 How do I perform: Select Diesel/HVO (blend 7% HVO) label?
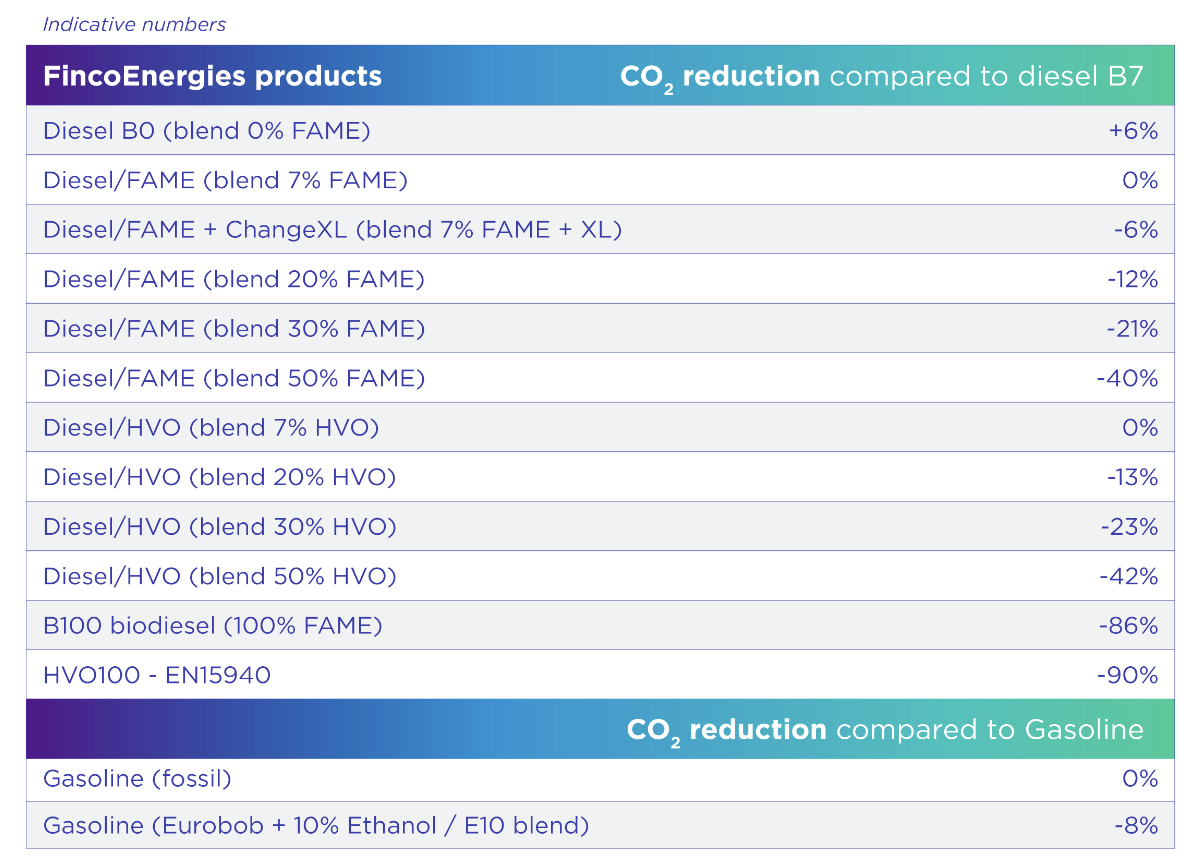211,428
